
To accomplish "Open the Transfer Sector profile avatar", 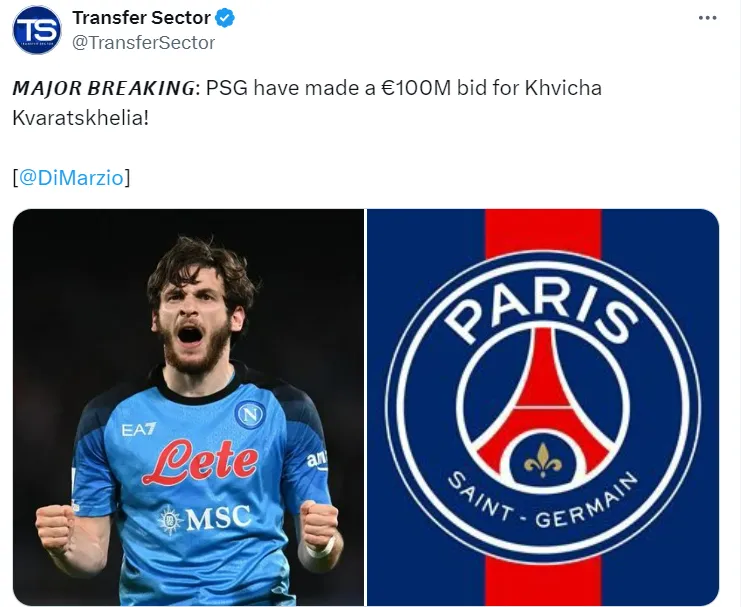I will (x=37, y=30).
